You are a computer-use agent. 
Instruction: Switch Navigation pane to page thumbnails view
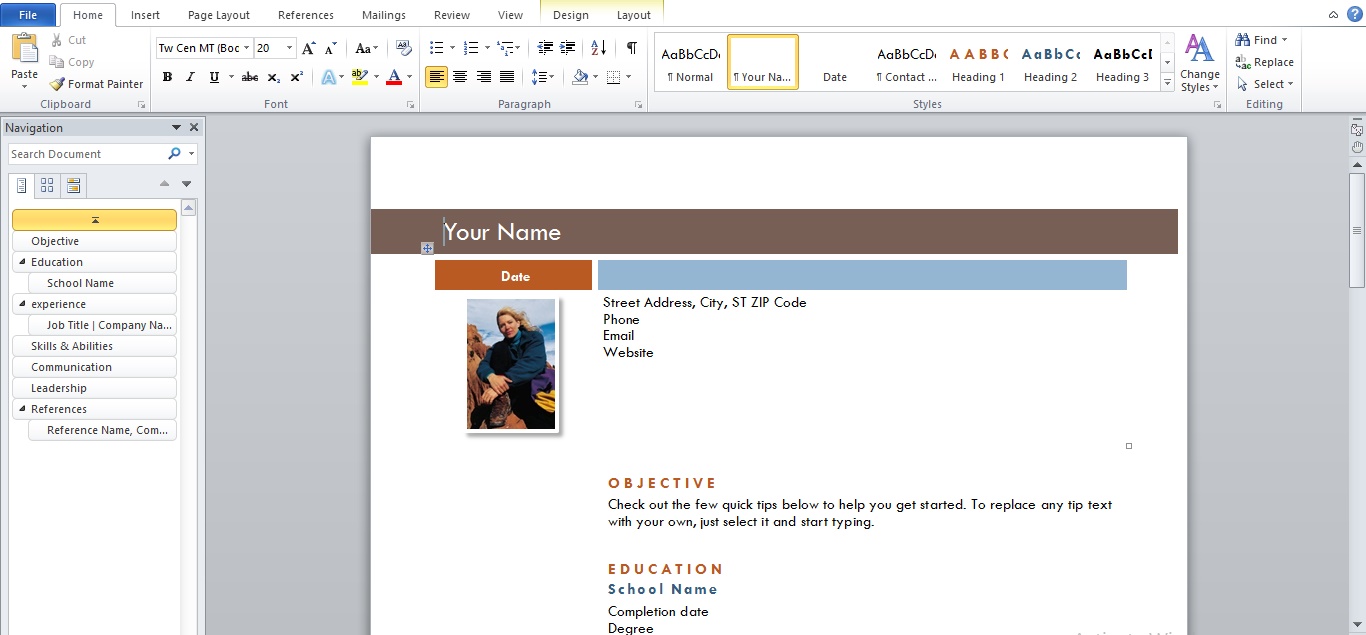click(46, 185)
